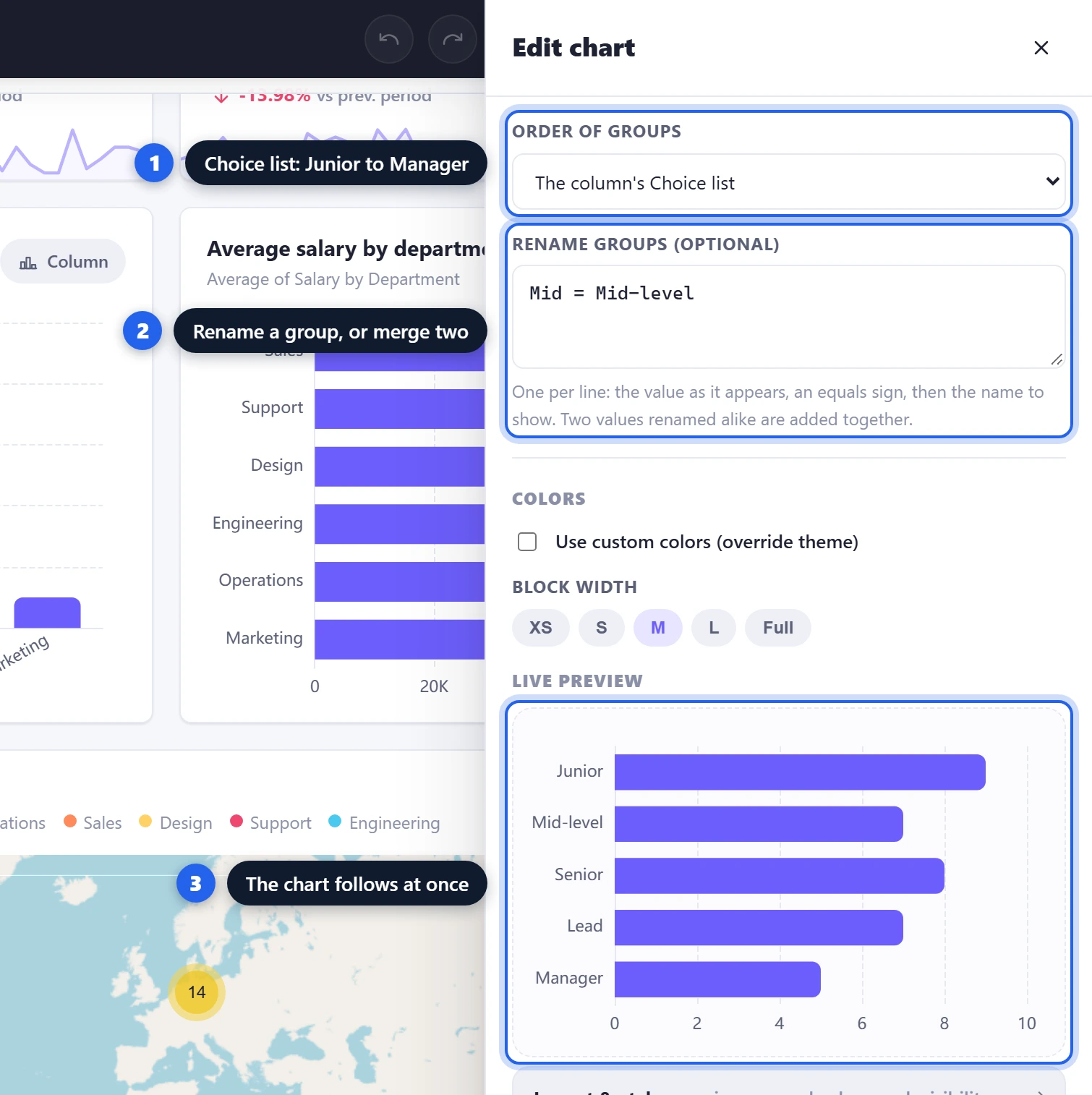
Task: Set block width to S
Action: pyautogui.click(x=602, y=628)
